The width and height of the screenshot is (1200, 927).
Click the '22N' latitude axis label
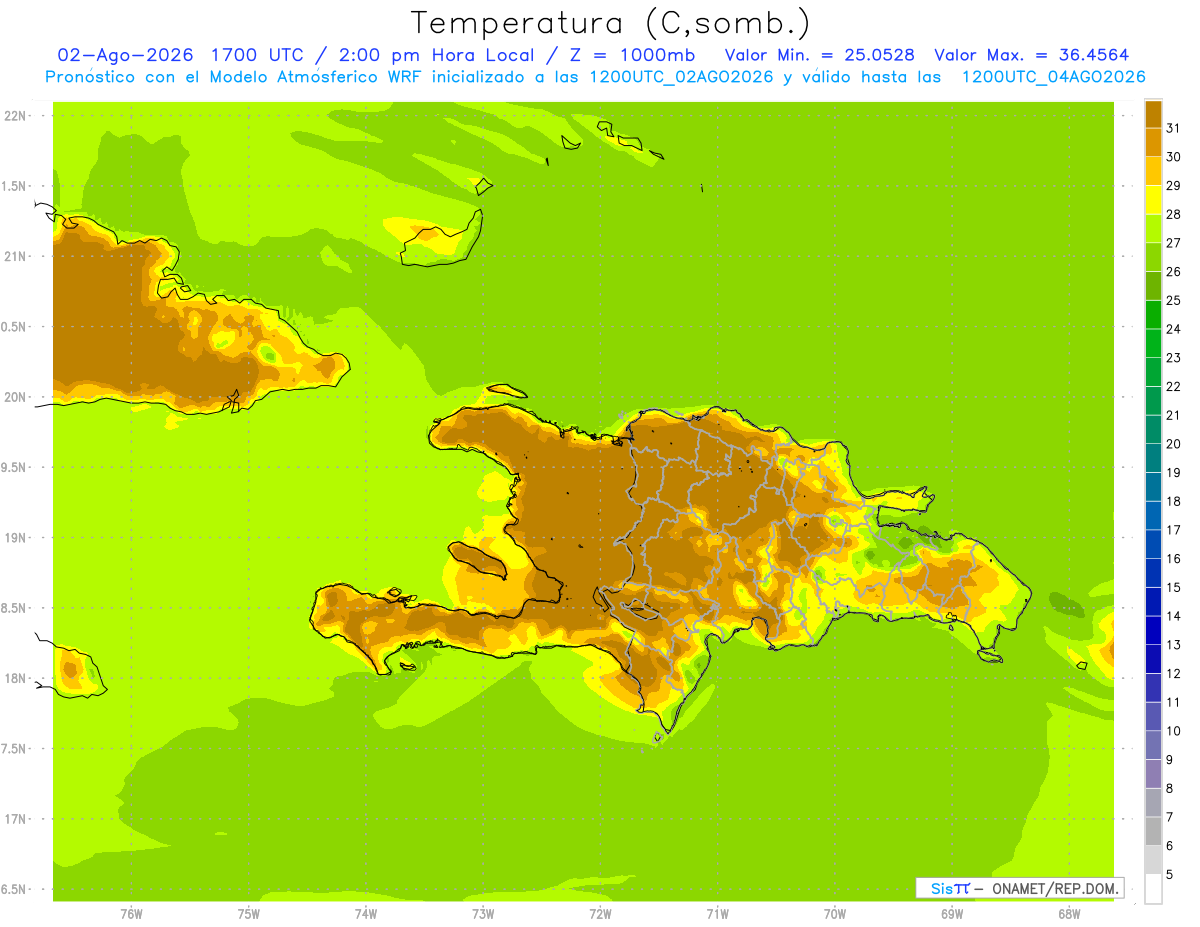pyautogui.click(x=15, y=116)
